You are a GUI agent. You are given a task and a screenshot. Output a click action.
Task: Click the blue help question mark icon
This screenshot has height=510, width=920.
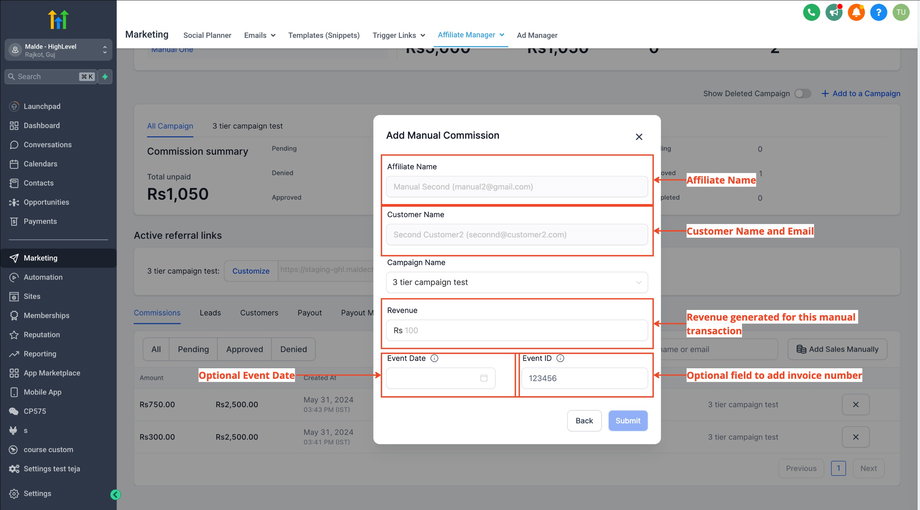pos(879,12)
